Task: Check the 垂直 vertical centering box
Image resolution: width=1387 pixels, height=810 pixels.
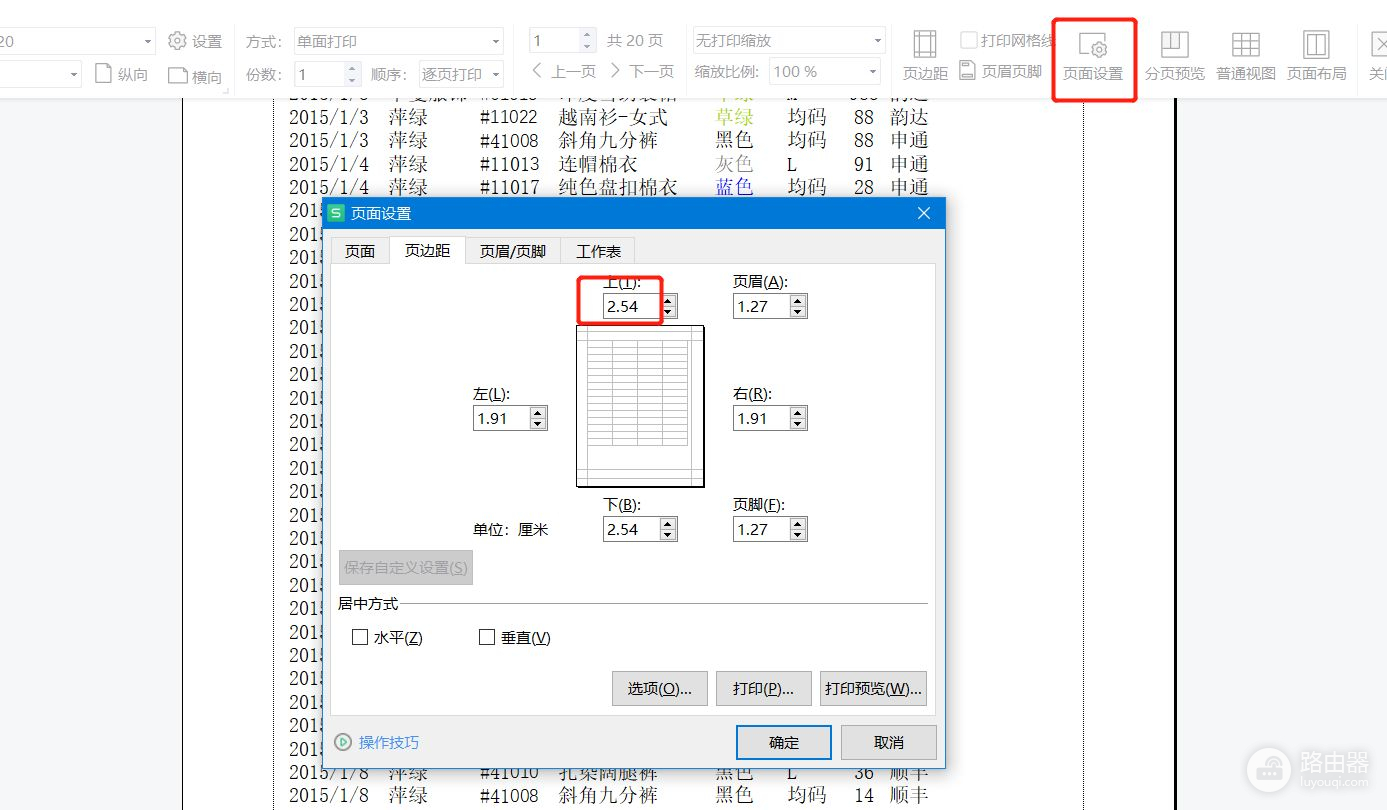Action: (487, 637)
